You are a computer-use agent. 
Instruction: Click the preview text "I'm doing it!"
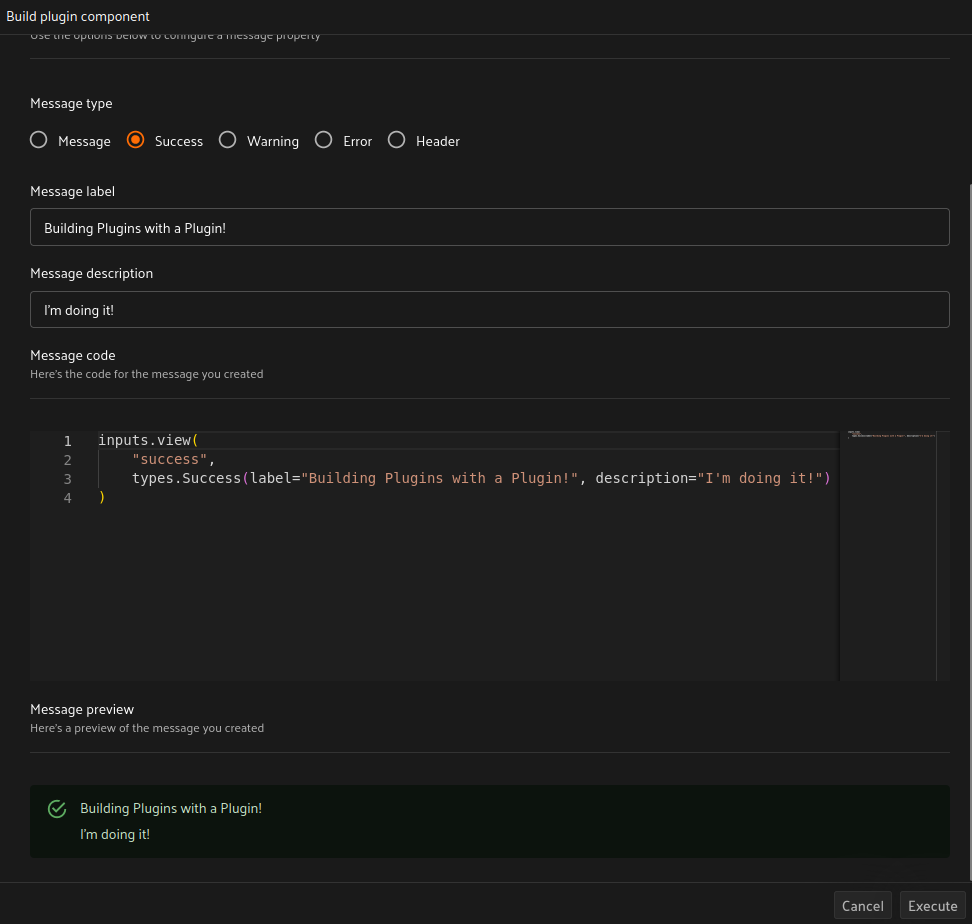(115, 834)
